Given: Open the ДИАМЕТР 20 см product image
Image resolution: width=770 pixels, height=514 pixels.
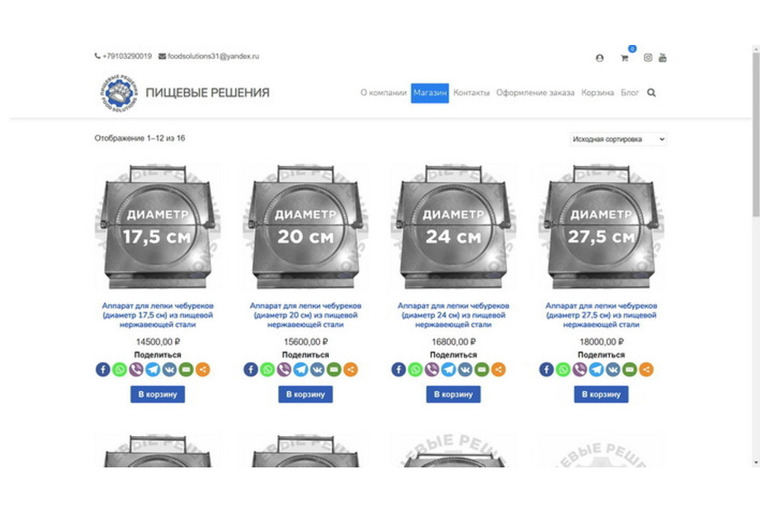Looking at the screenshot, I should [x=305, y=227].
